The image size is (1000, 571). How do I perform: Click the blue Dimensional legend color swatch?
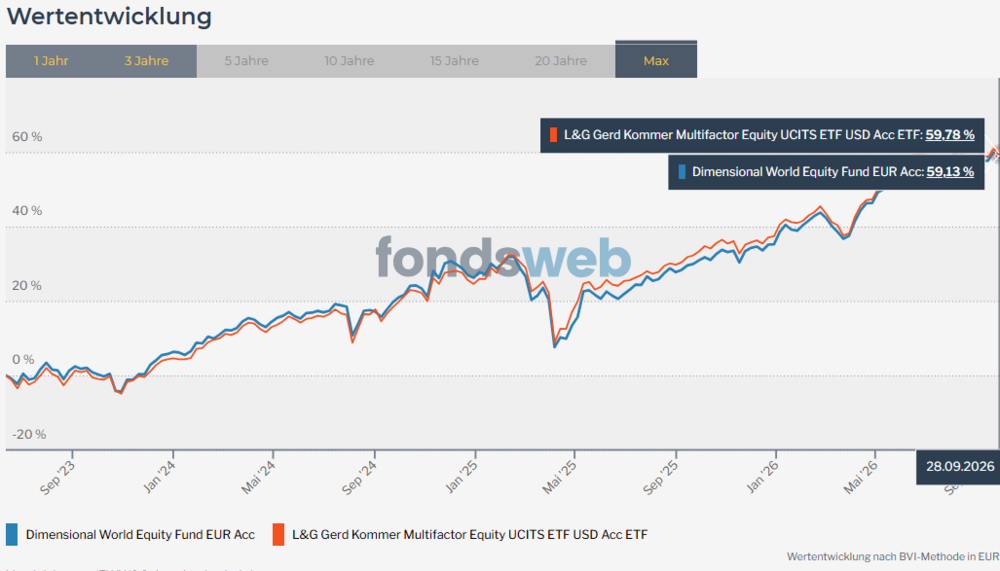(x=11, y=535)
